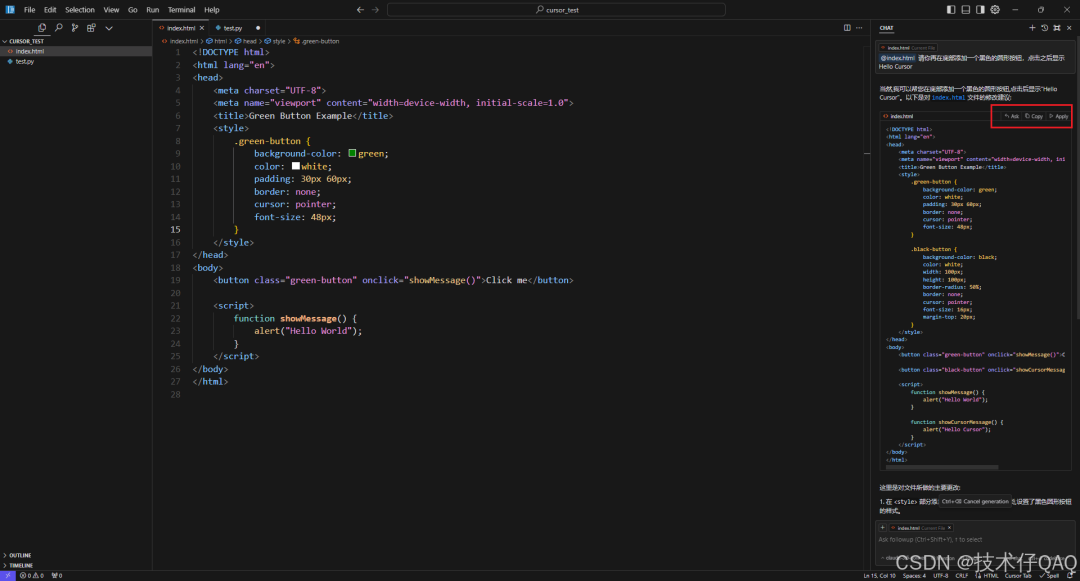Remove index.html current file context chip
This screenshot has width=1080, height=581.
(x=949, y=528)
